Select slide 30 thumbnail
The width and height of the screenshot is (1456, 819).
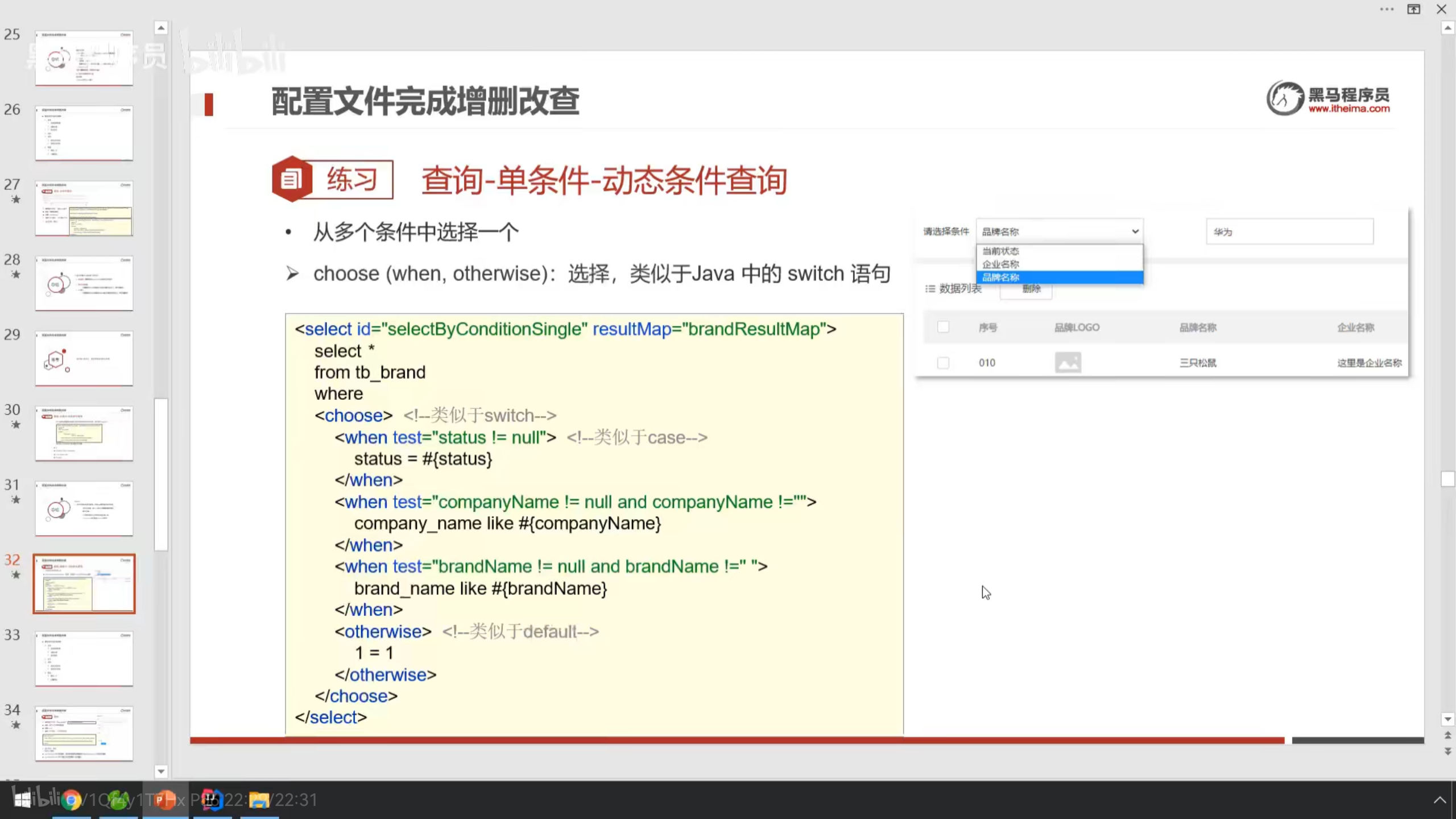click(x=84, y=433)
